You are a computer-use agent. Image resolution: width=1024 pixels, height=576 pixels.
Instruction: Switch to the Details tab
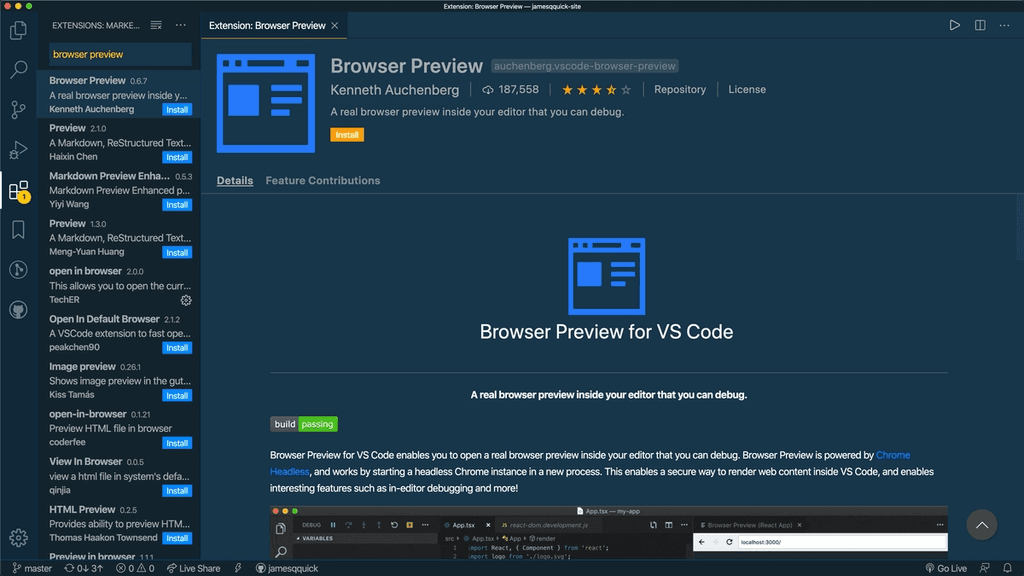tap(234, 181)
